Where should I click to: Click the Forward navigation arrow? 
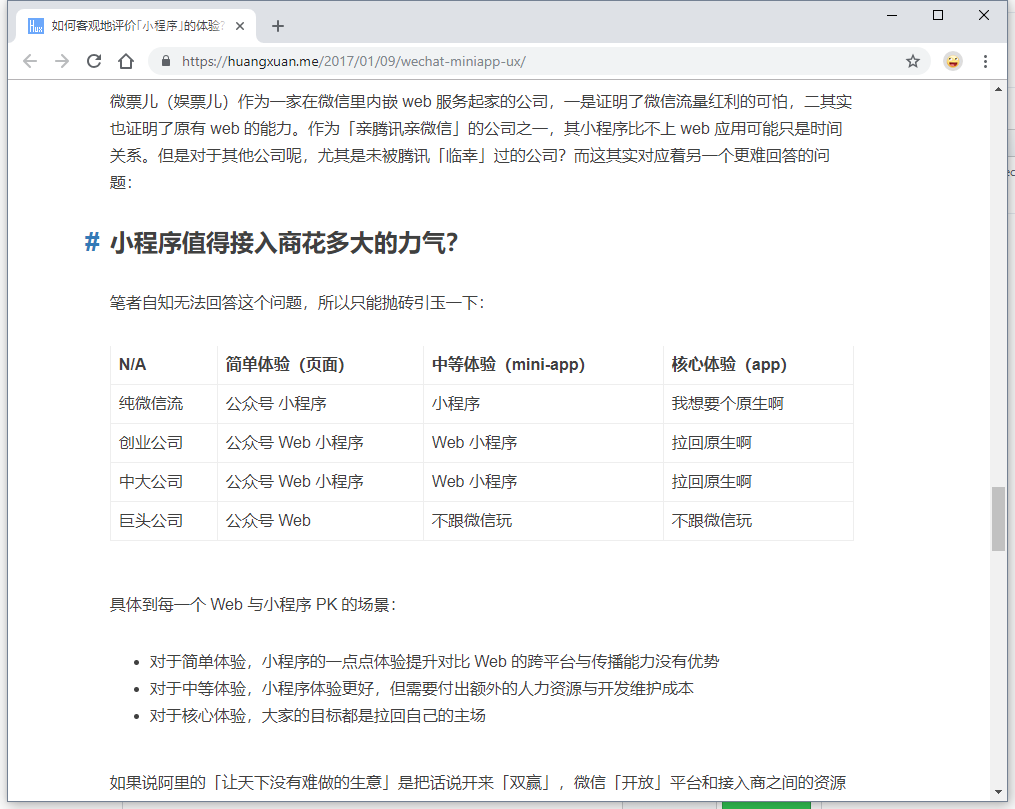(62, 61)
